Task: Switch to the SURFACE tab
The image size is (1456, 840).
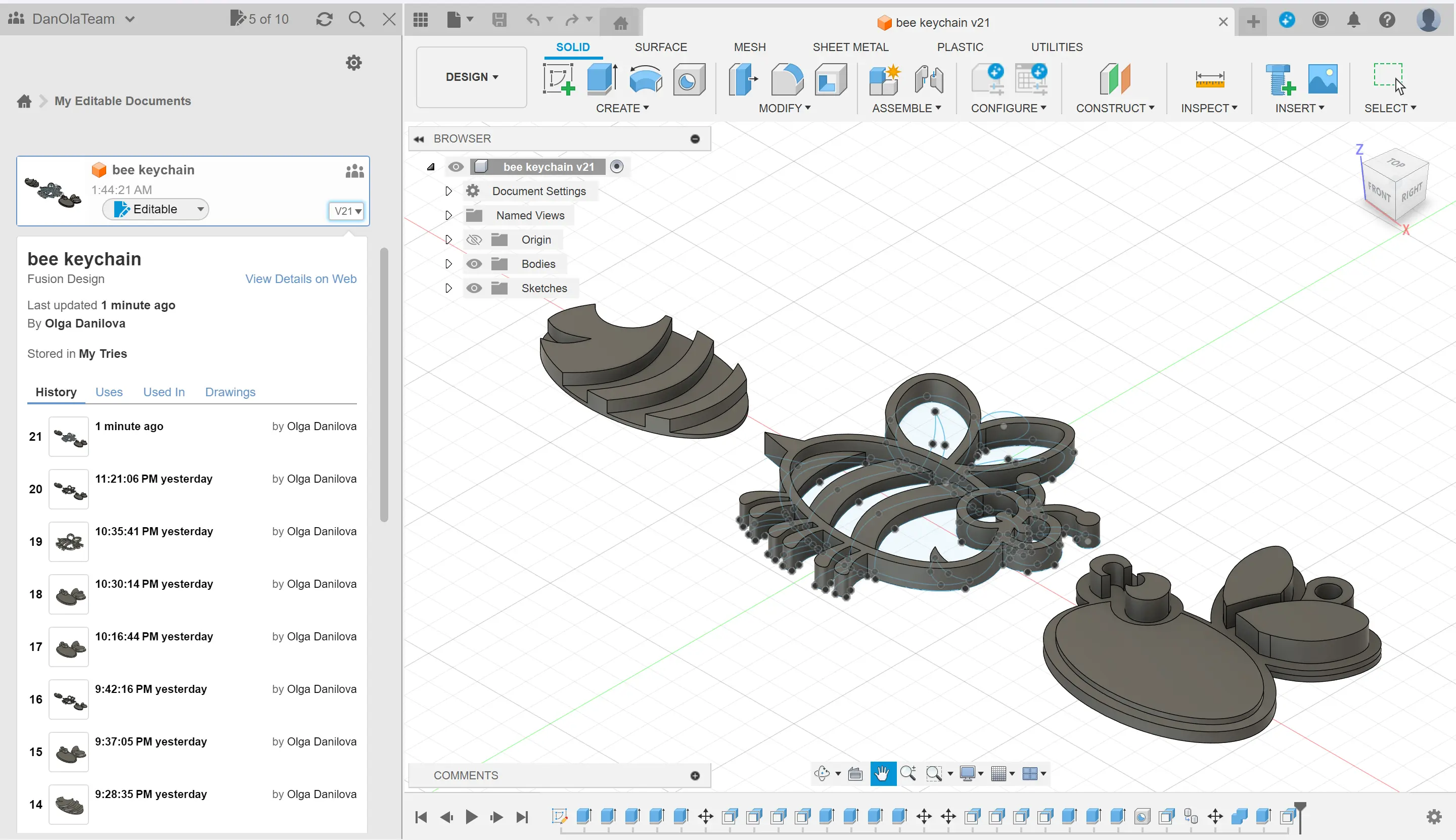Action: coord(661,46)
